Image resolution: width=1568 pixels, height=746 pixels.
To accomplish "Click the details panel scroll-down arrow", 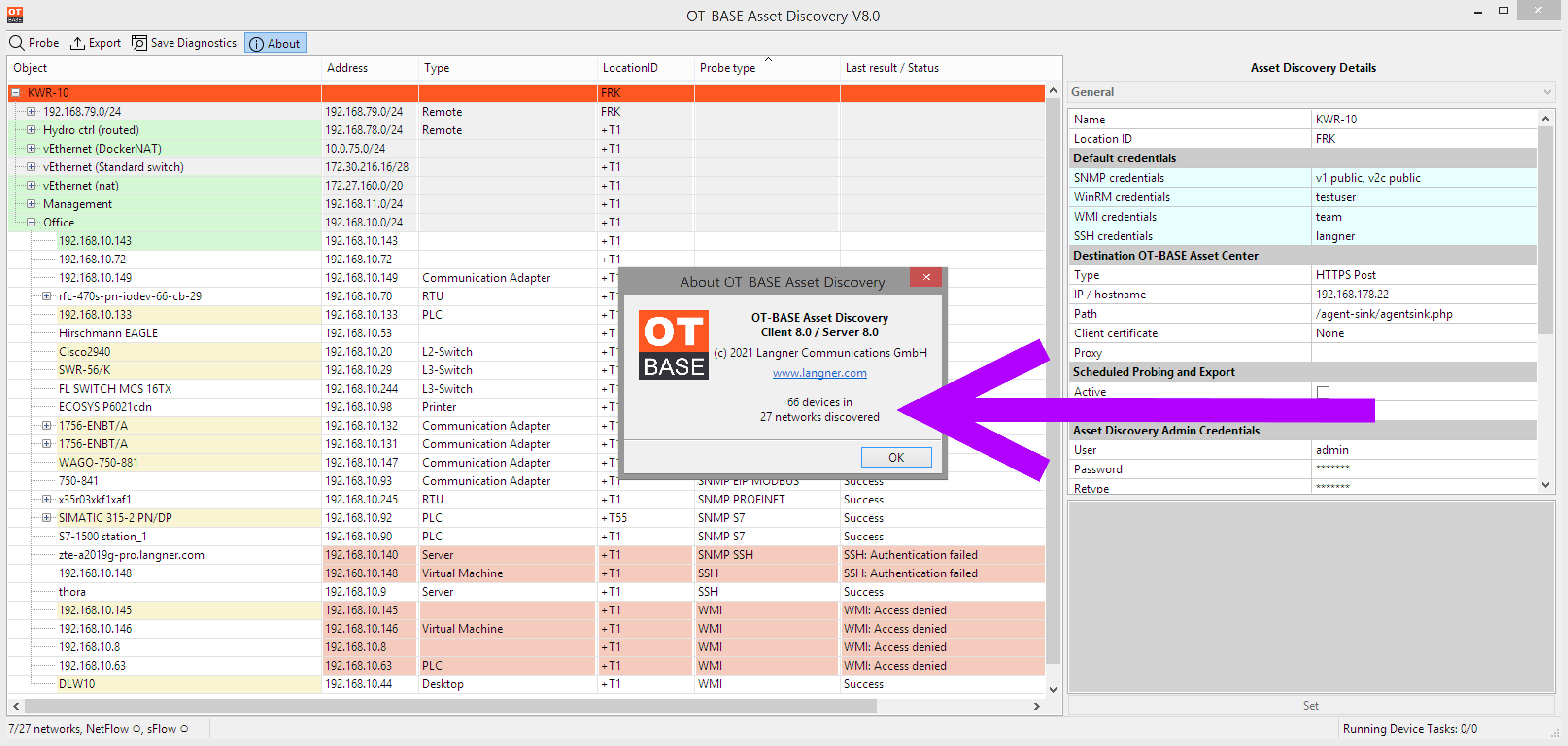I will tap(1545, 485).
